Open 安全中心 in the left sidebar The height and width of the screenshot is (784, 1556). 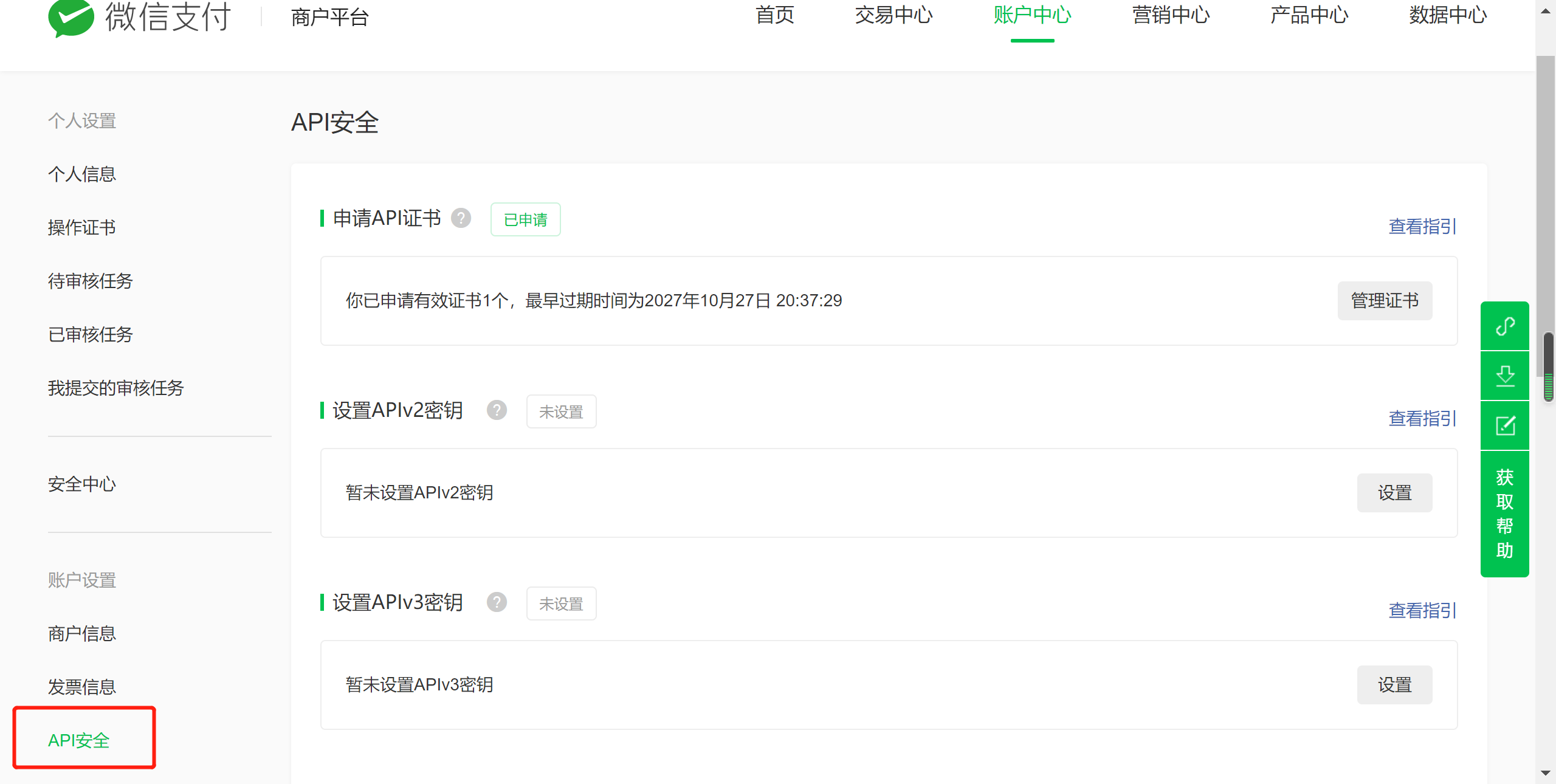tap(82, 484)
